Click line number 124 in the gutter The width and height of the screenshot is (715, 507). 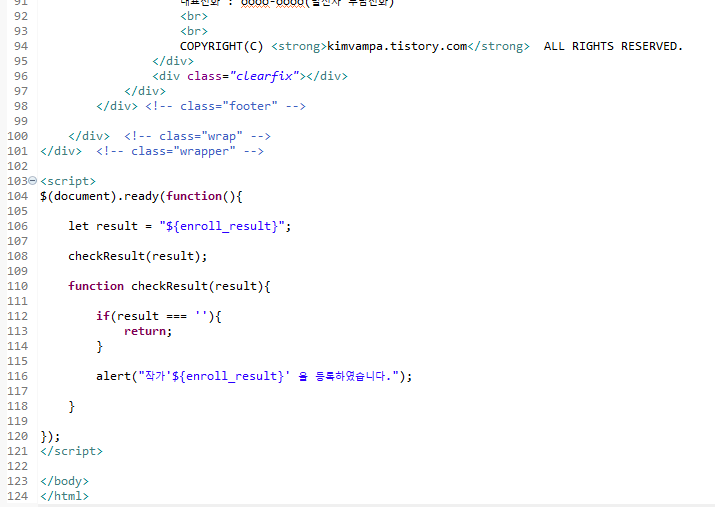17,496
